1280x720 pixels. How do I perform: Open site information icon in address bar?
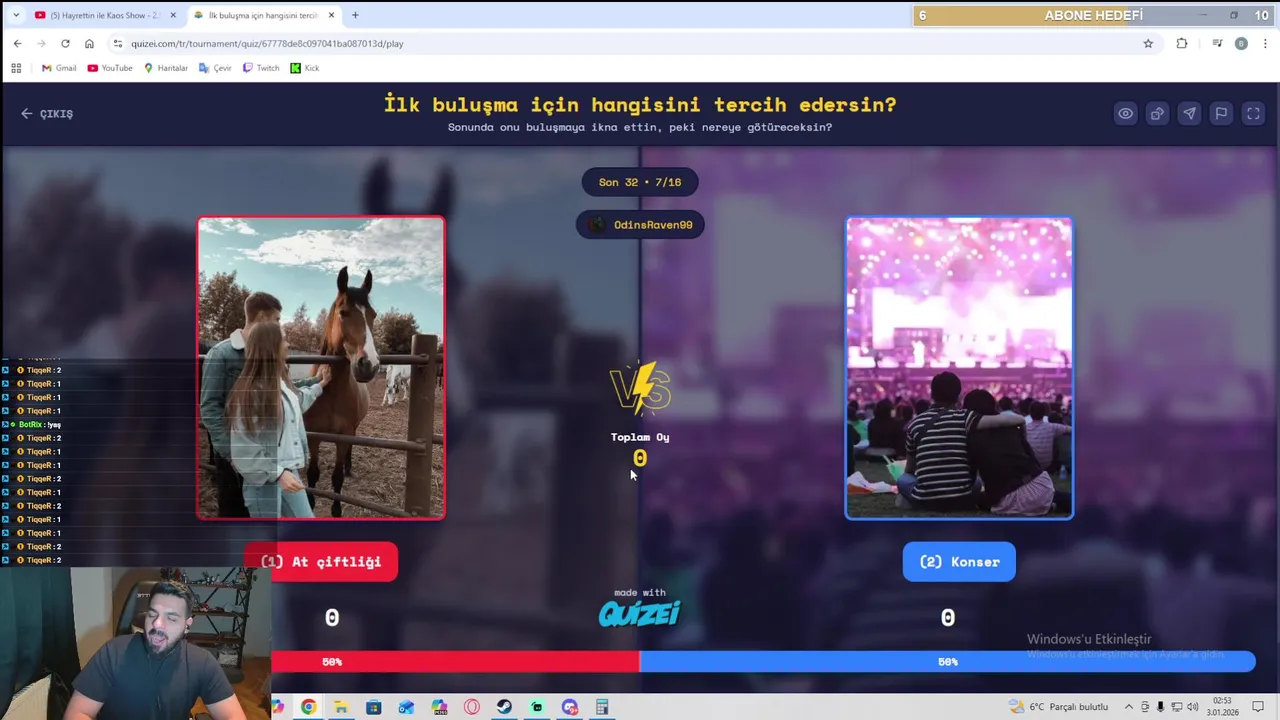pos(118,44)
